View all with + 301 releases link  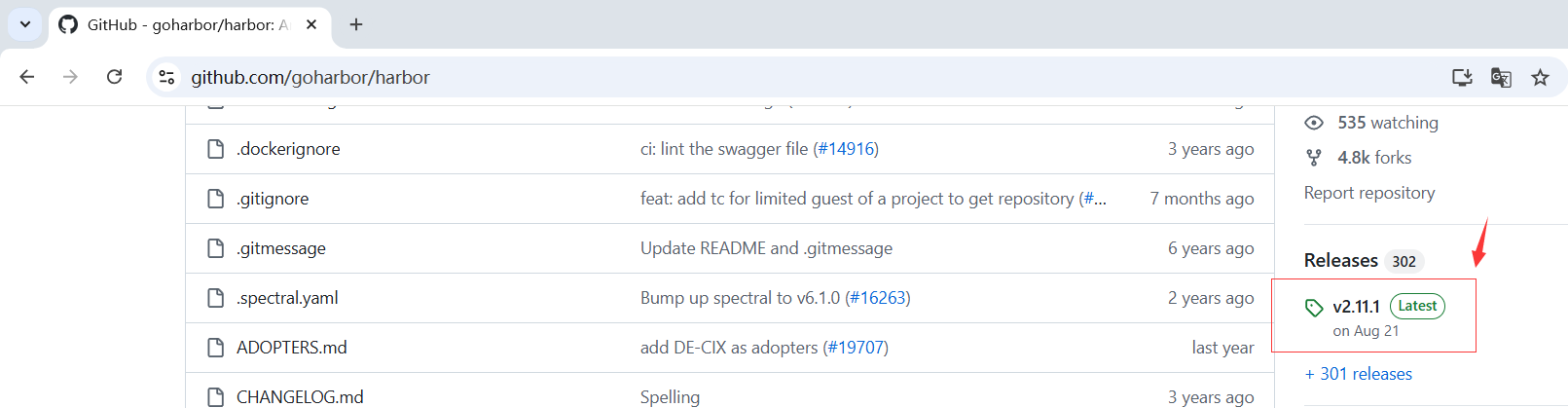1359,374
